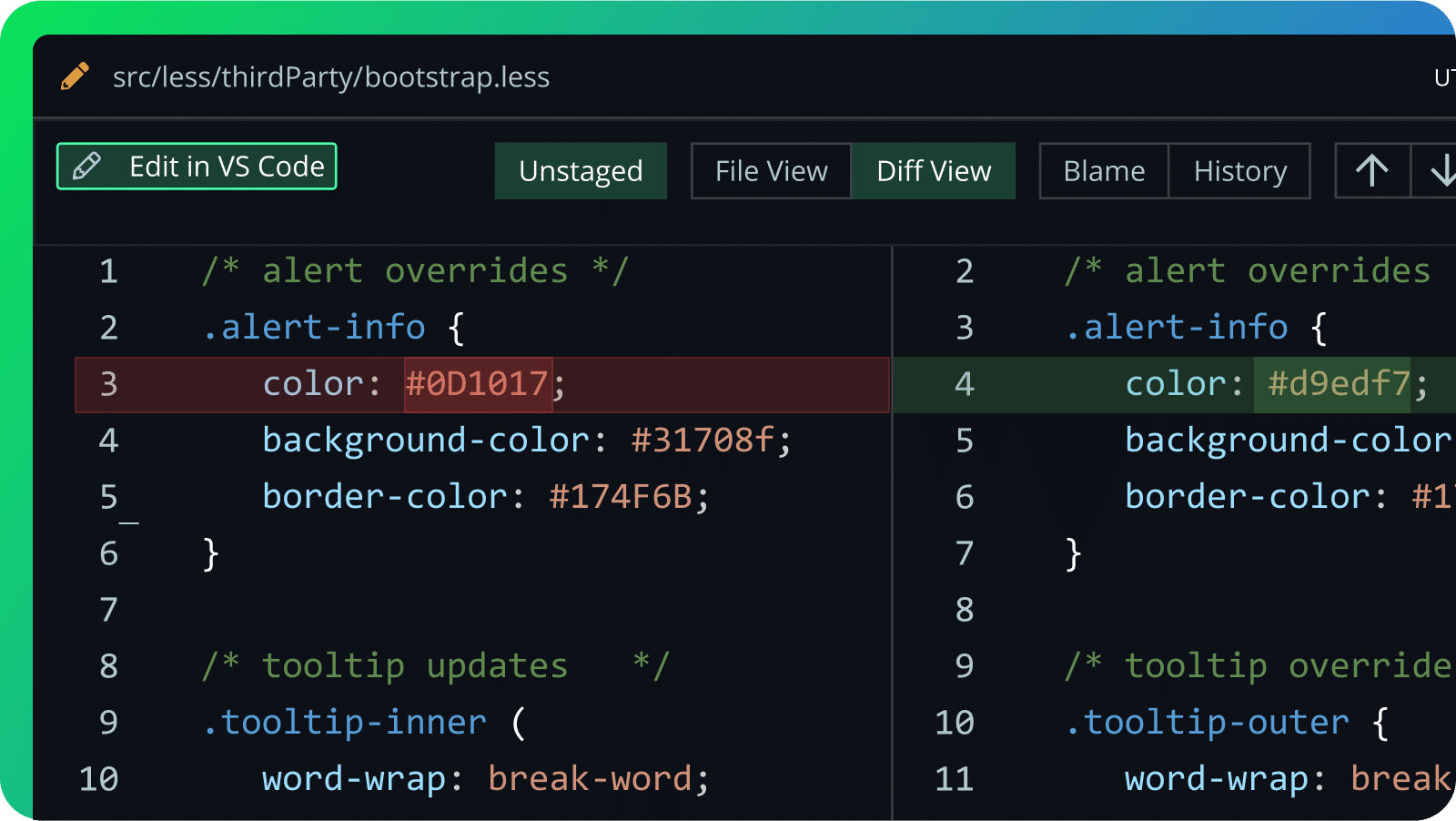
Task: Open the History view
Action: click(x=1239, y=170)
